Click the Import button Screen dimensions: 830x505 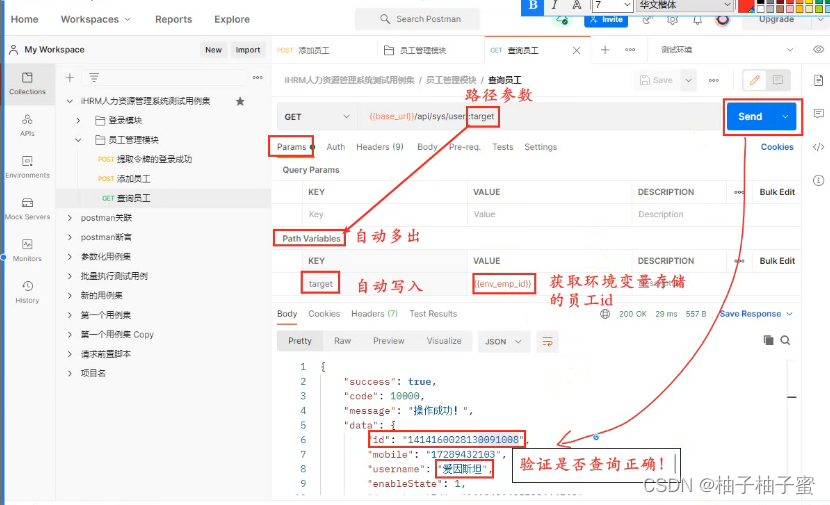click(247, 50)
